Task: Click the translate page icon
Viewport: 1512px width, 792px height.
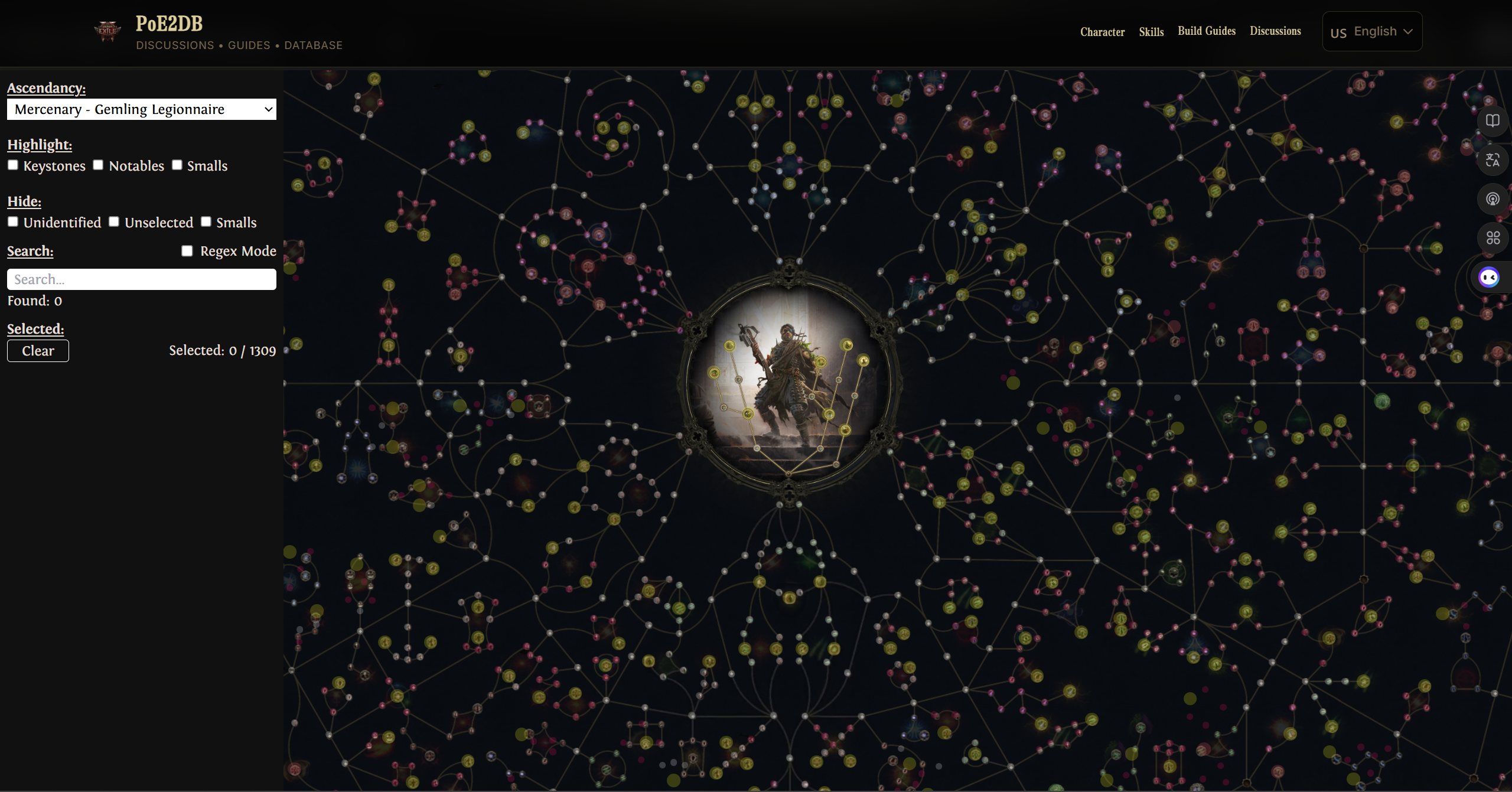Action: tap(1493, 160)
